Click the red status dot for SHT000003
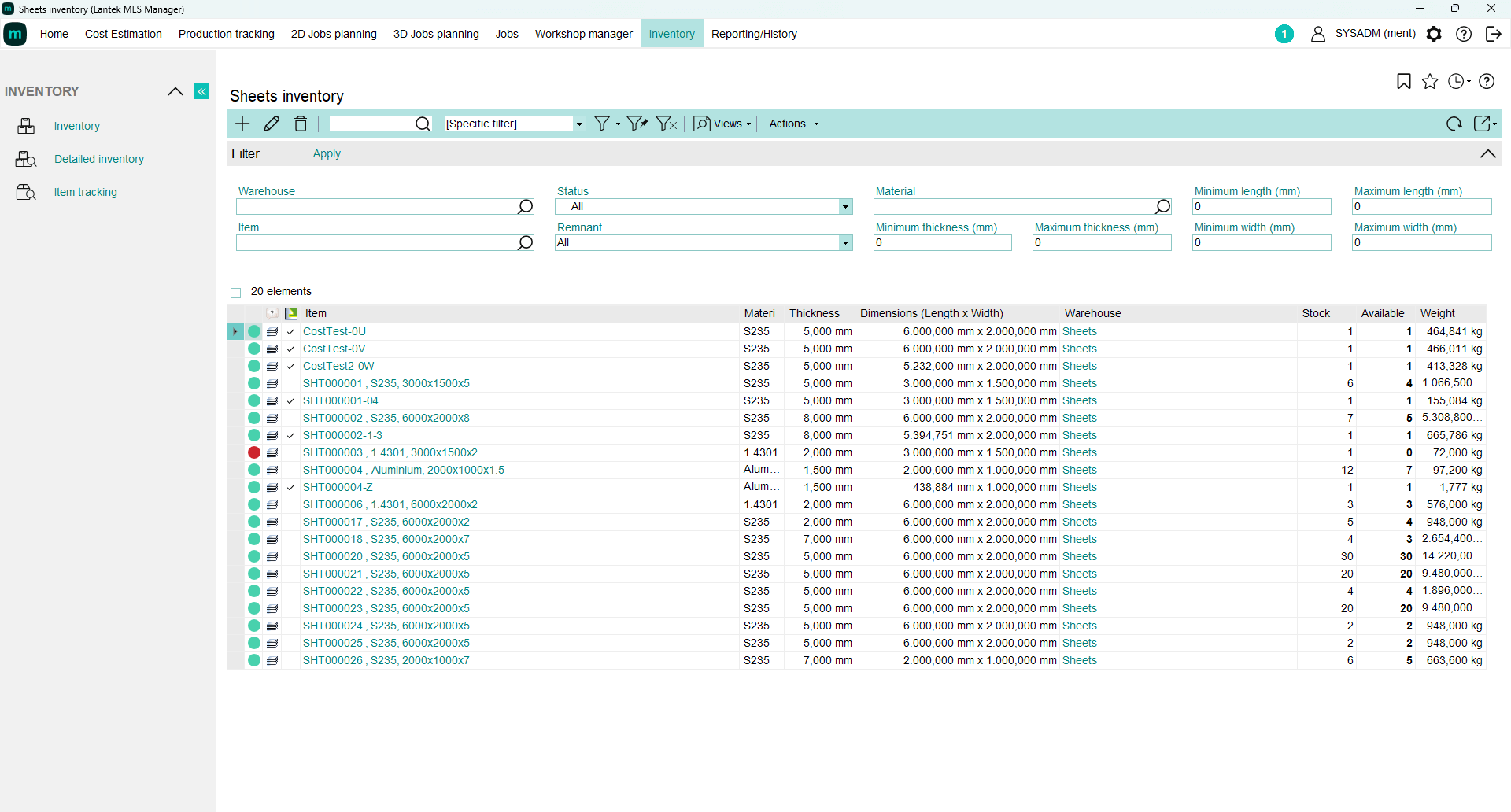Image resolution: width=1511 pixels, height=812 pixels. pyautogui.click(x=254, y=452)
